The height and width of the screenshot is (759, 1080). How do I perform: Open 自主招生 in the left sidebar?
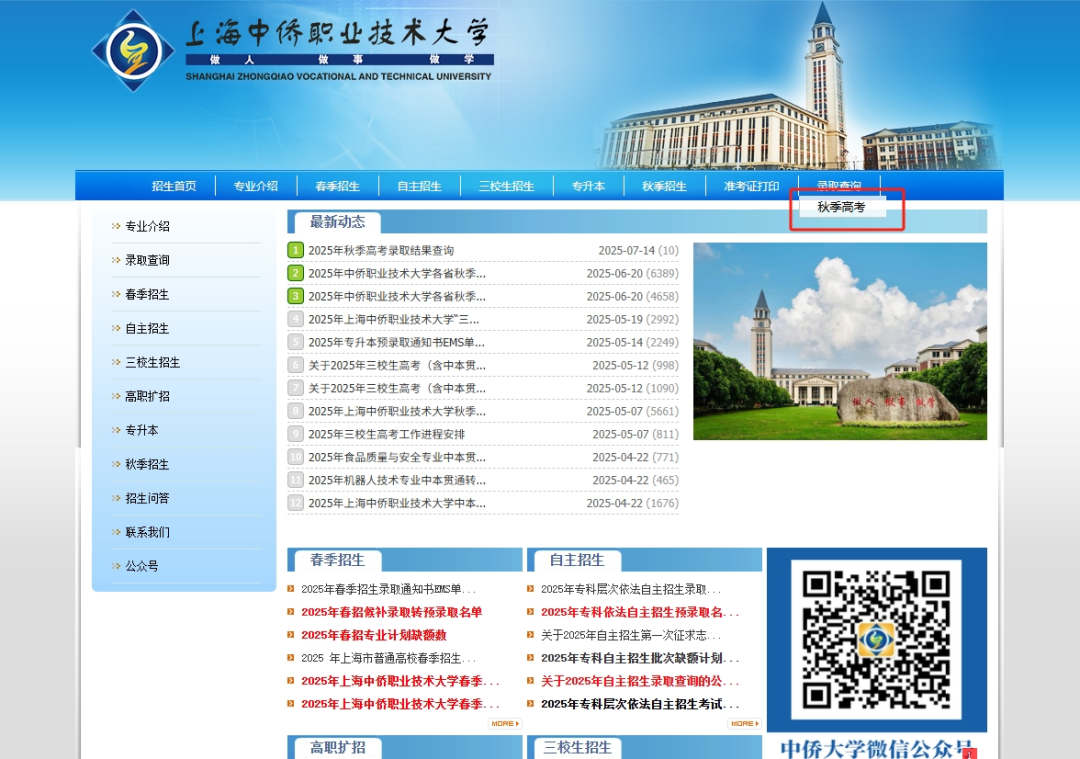point(147,329)
